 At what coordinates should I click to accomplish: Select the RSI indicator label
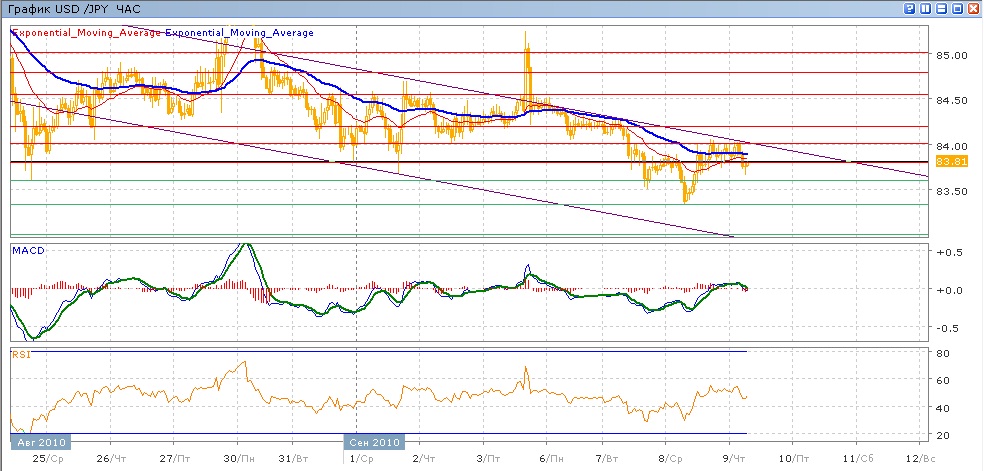[20, 353]
